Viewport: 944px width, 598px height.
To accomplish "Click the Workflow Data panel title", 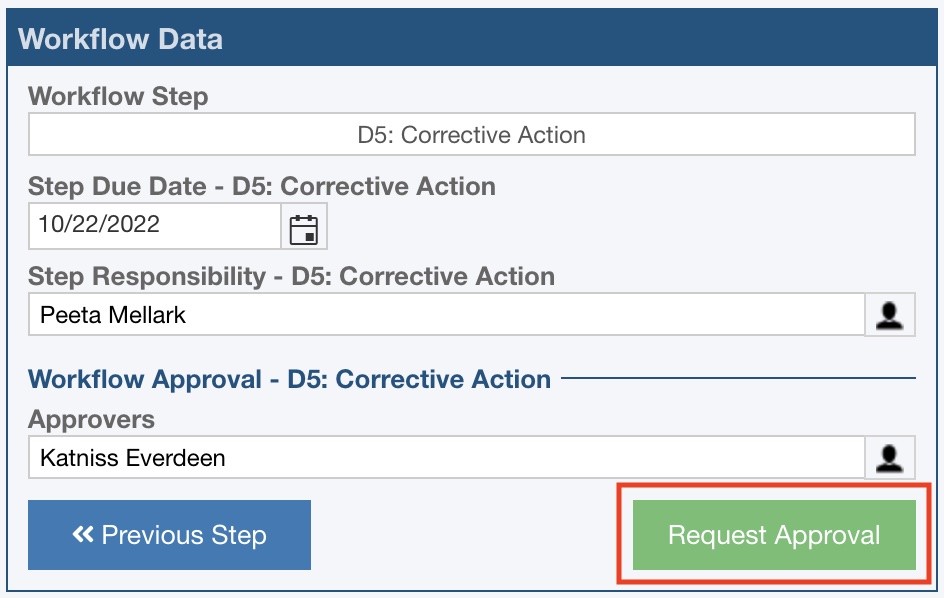I will point(121,40).
